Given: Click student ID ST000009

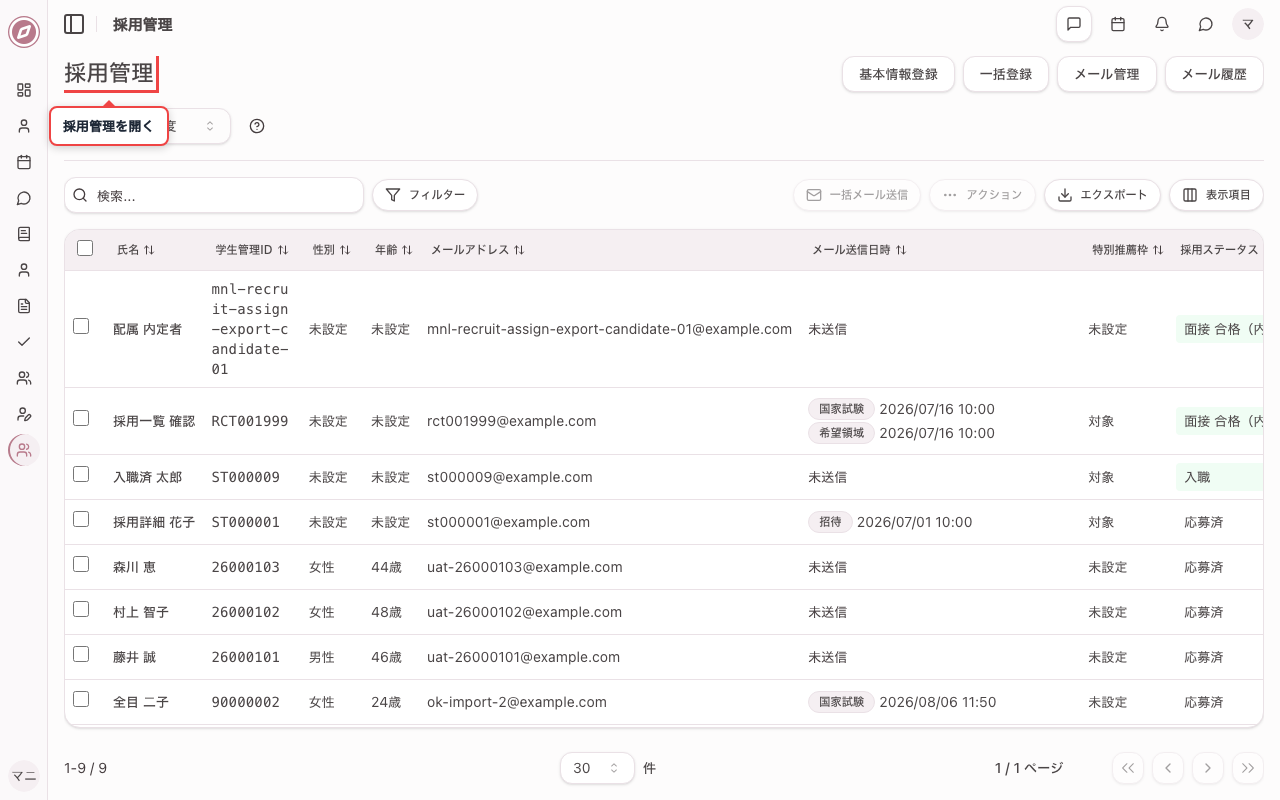Looking at the screenshot, I should pyautogui.click(x=246, y=477).
